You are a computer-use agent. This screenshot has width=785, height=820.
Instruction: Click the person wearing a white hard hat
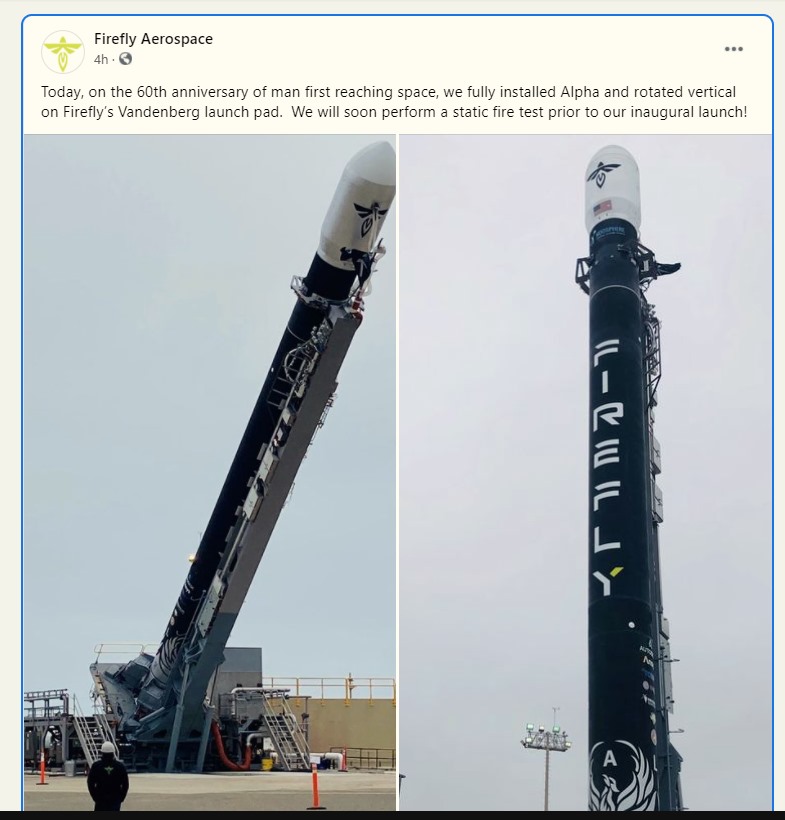point(108,776)
